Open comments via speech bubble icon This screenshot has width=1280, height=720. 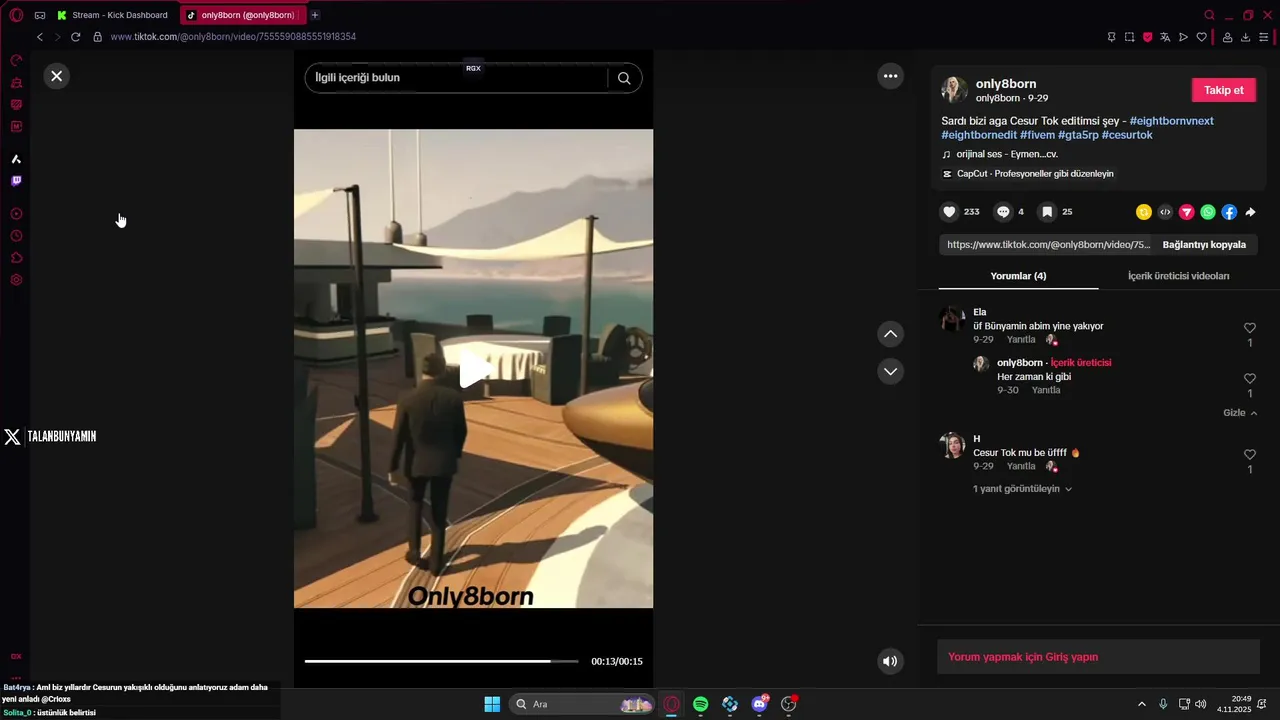[x=1003, y=212]
